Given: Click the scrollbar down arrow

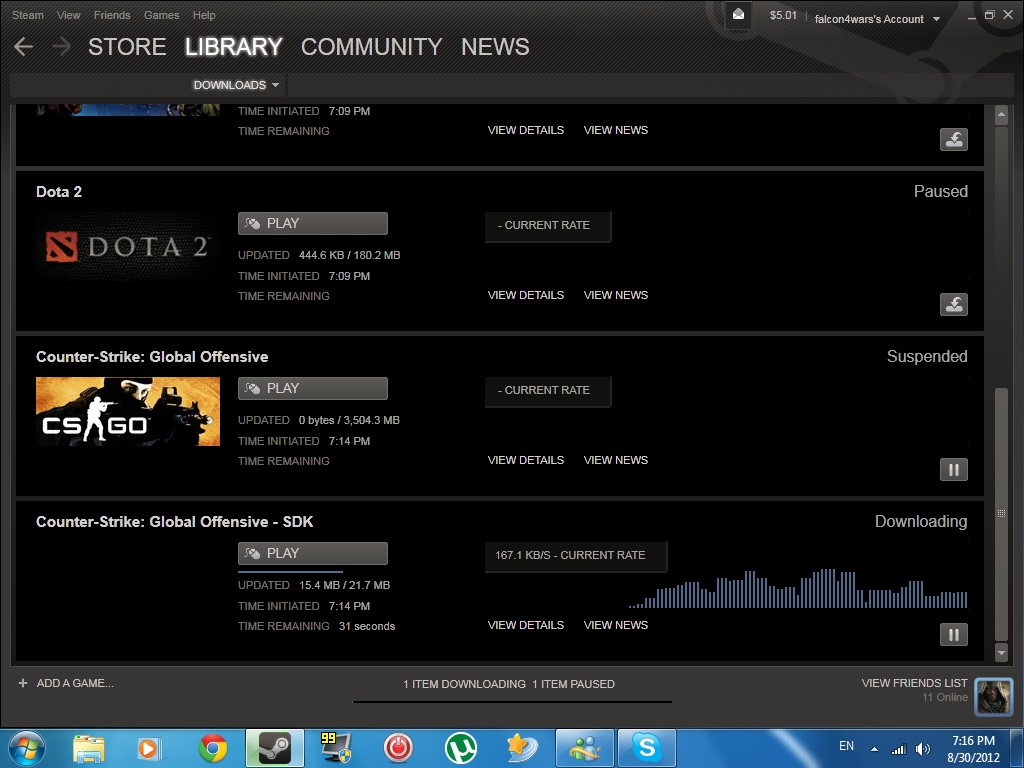Looking at the screenshot, I should [x=1001, y=652].
